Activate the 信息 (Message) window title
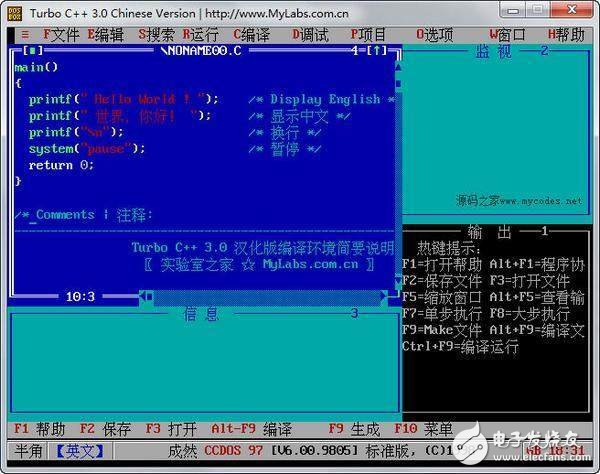The image size is (600, 474). (x=201, y=314)
